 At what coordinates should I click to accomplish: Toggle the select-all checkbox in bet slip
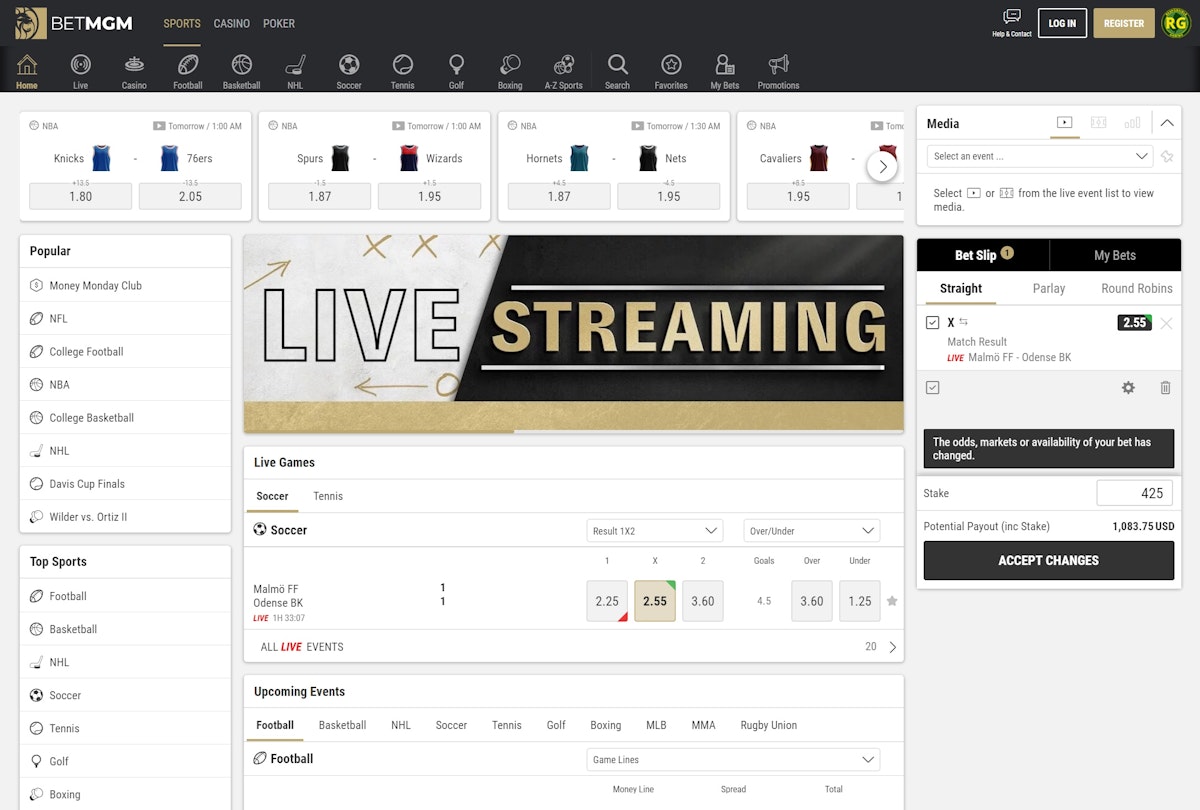point(933,388)
